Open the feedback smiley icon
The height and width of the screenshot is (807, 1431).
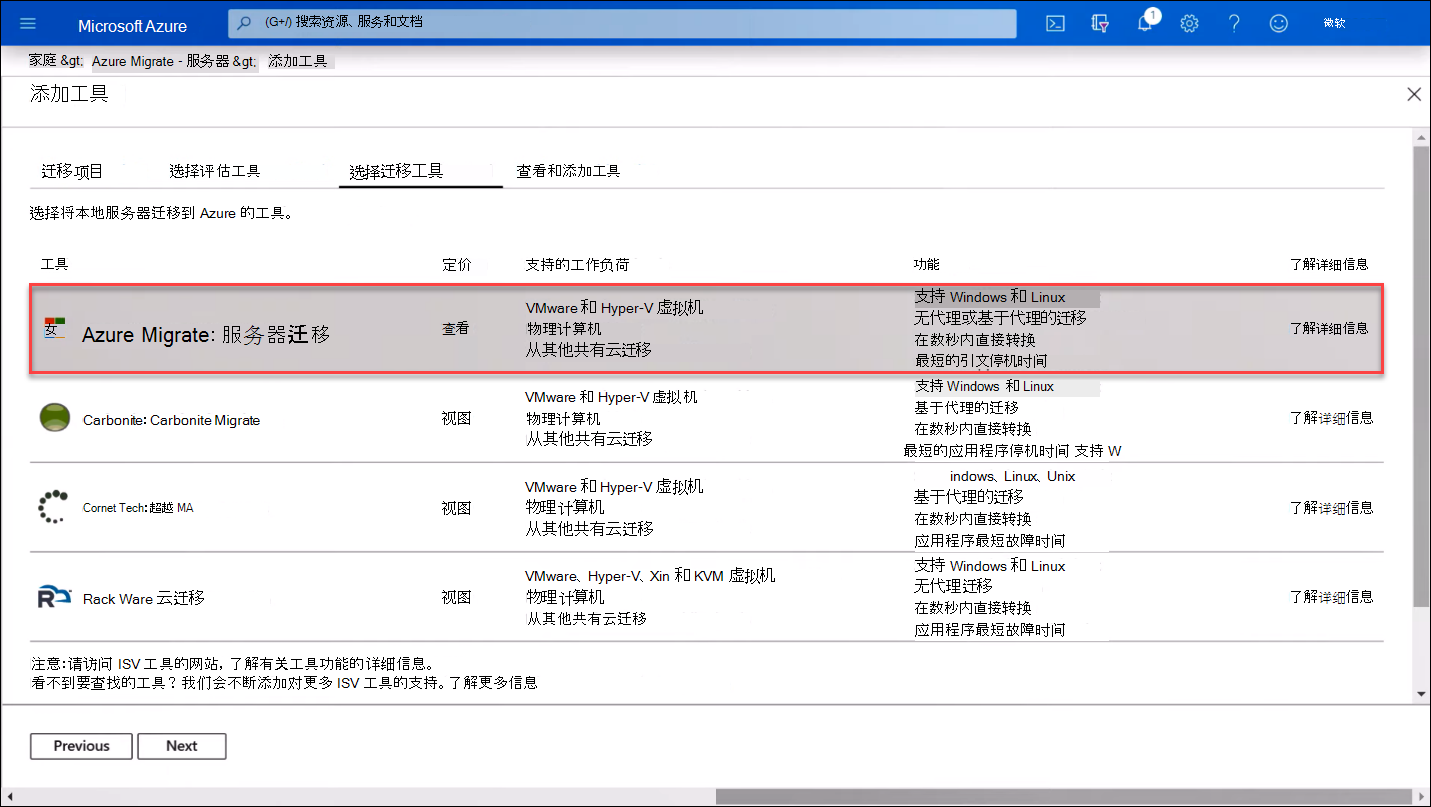point(1279,24)
